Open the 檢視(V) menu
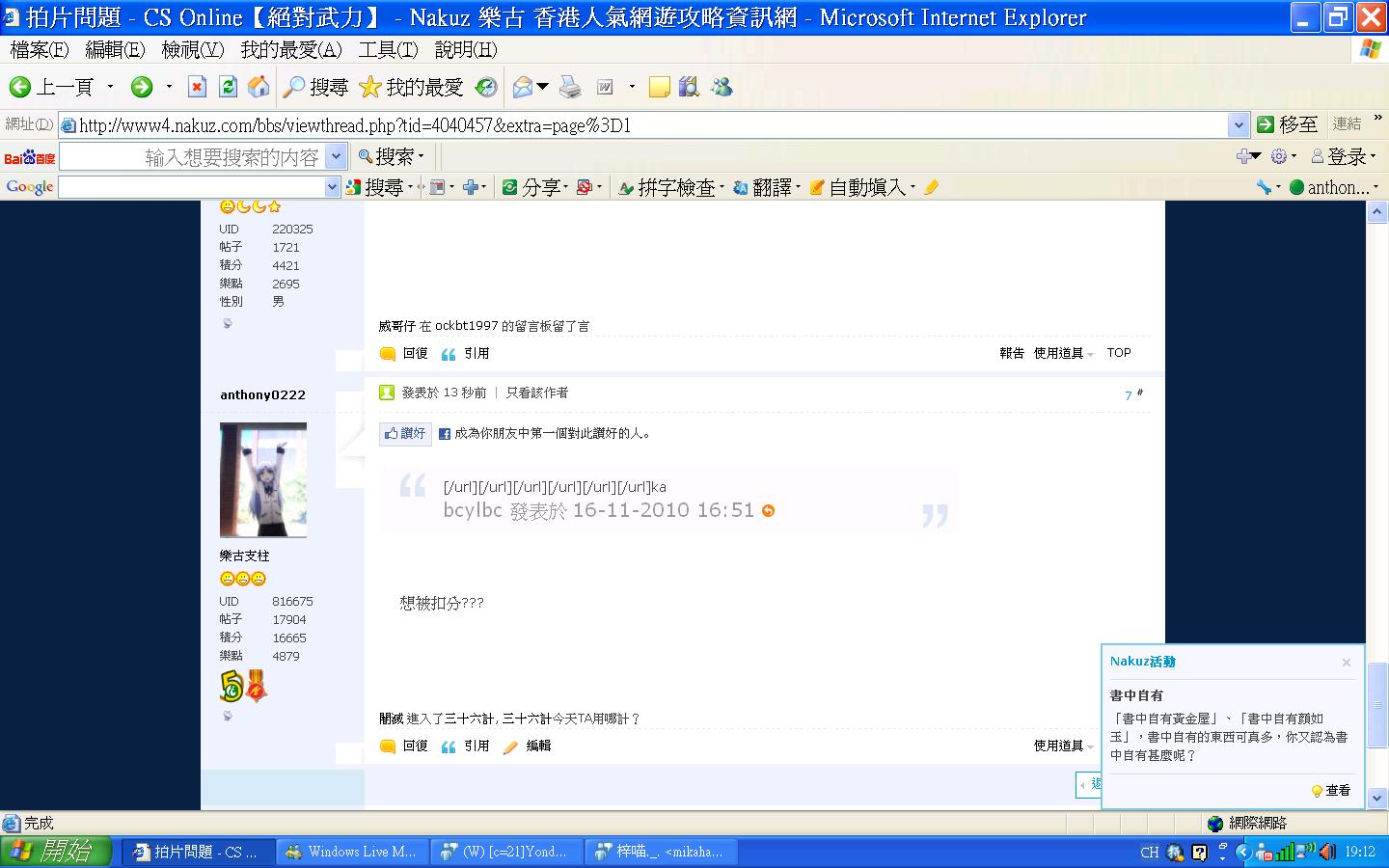 click(193, 49)
